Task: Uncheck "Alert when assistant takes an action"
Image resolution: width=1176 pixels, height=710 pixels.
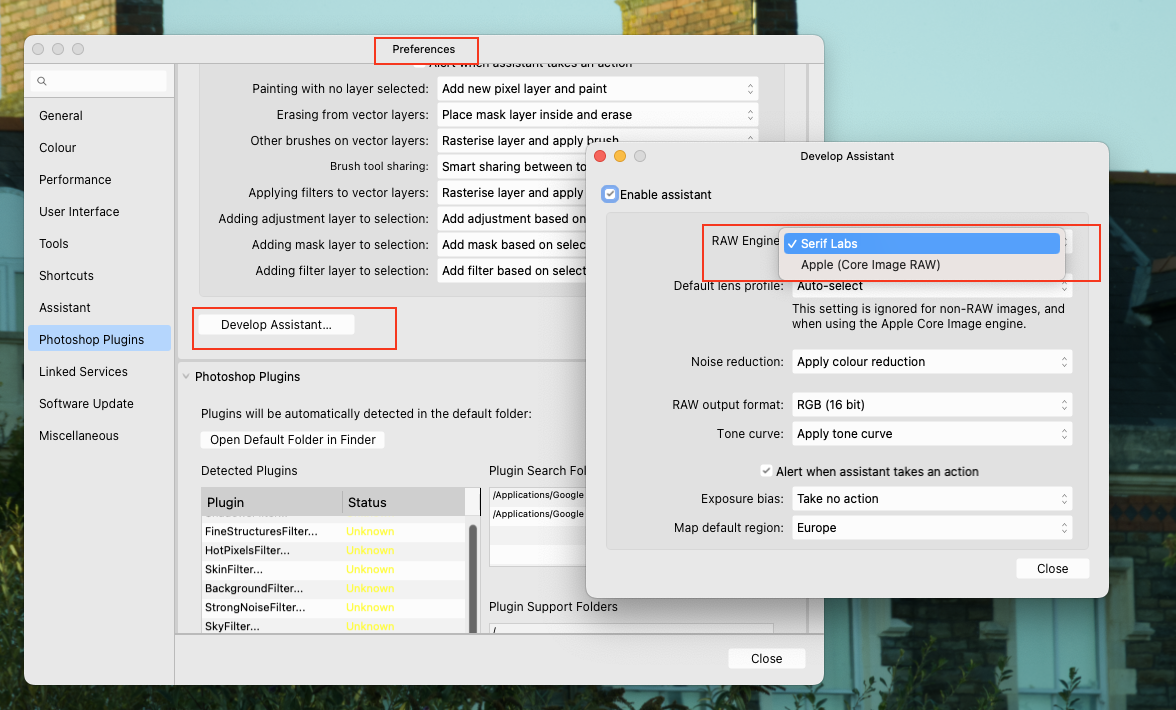Action: 766,471
